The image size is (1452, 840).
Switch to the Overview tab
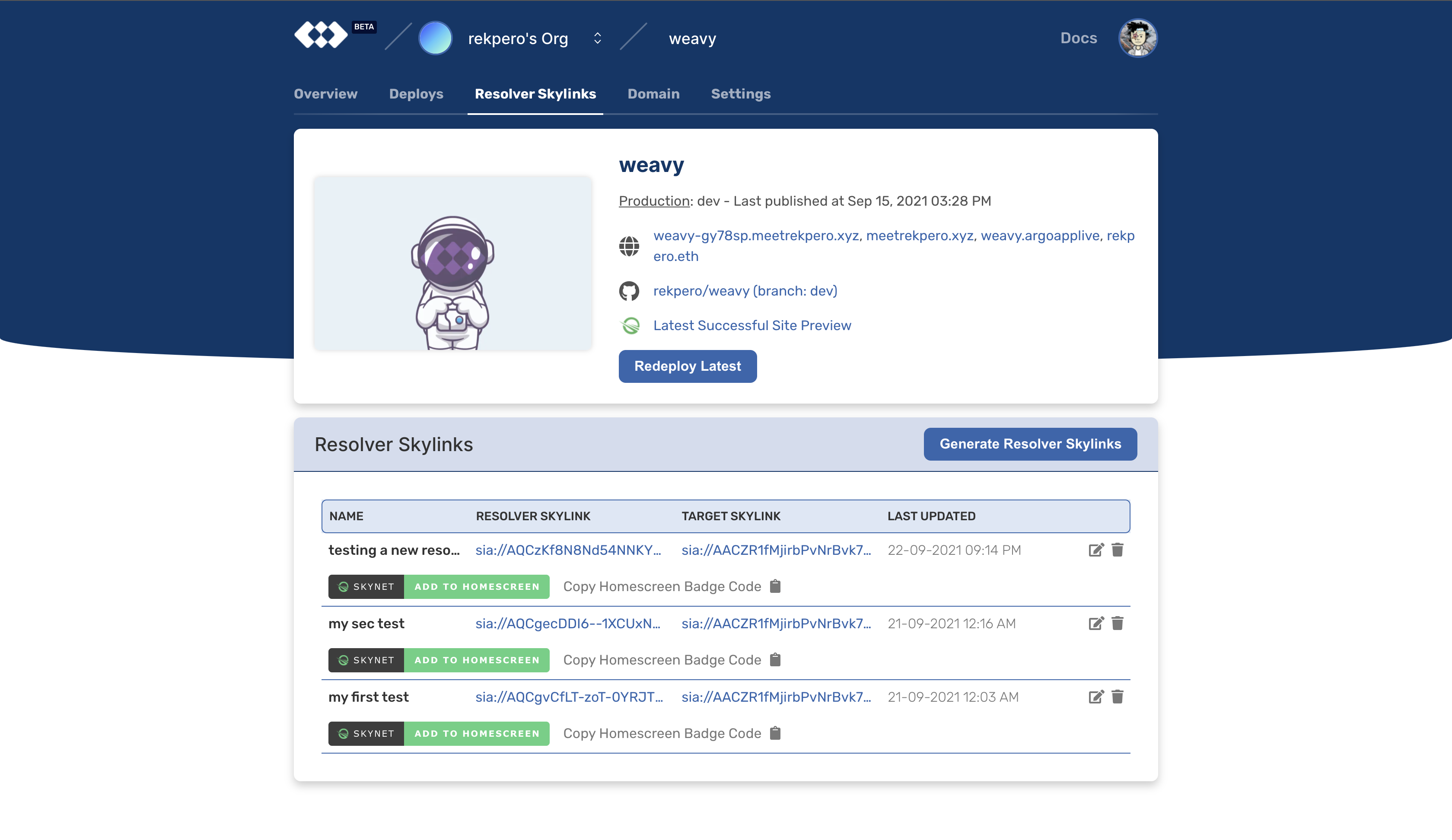coord(325,94)
